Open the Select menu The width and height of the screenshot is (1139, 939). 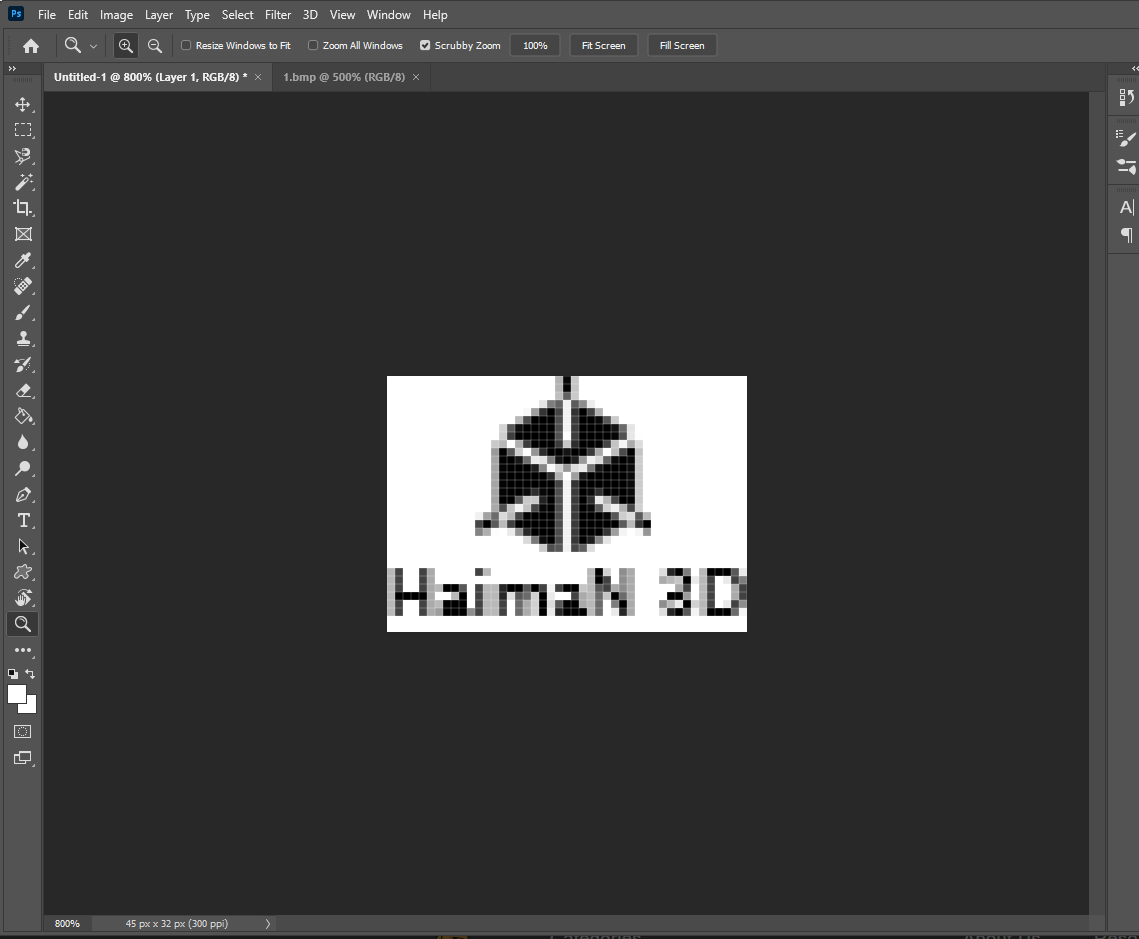point(238,15)
